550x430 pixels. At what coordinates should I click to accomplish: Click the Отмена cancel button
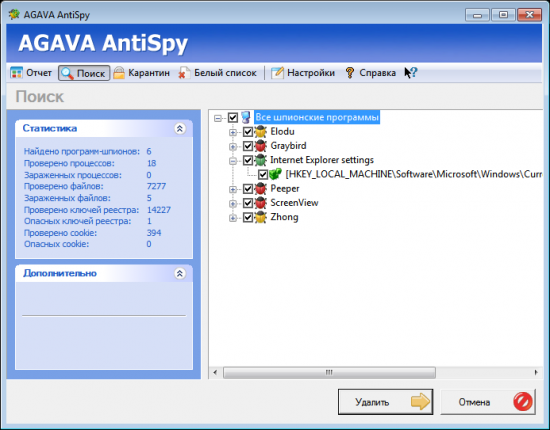click(488, 402)
